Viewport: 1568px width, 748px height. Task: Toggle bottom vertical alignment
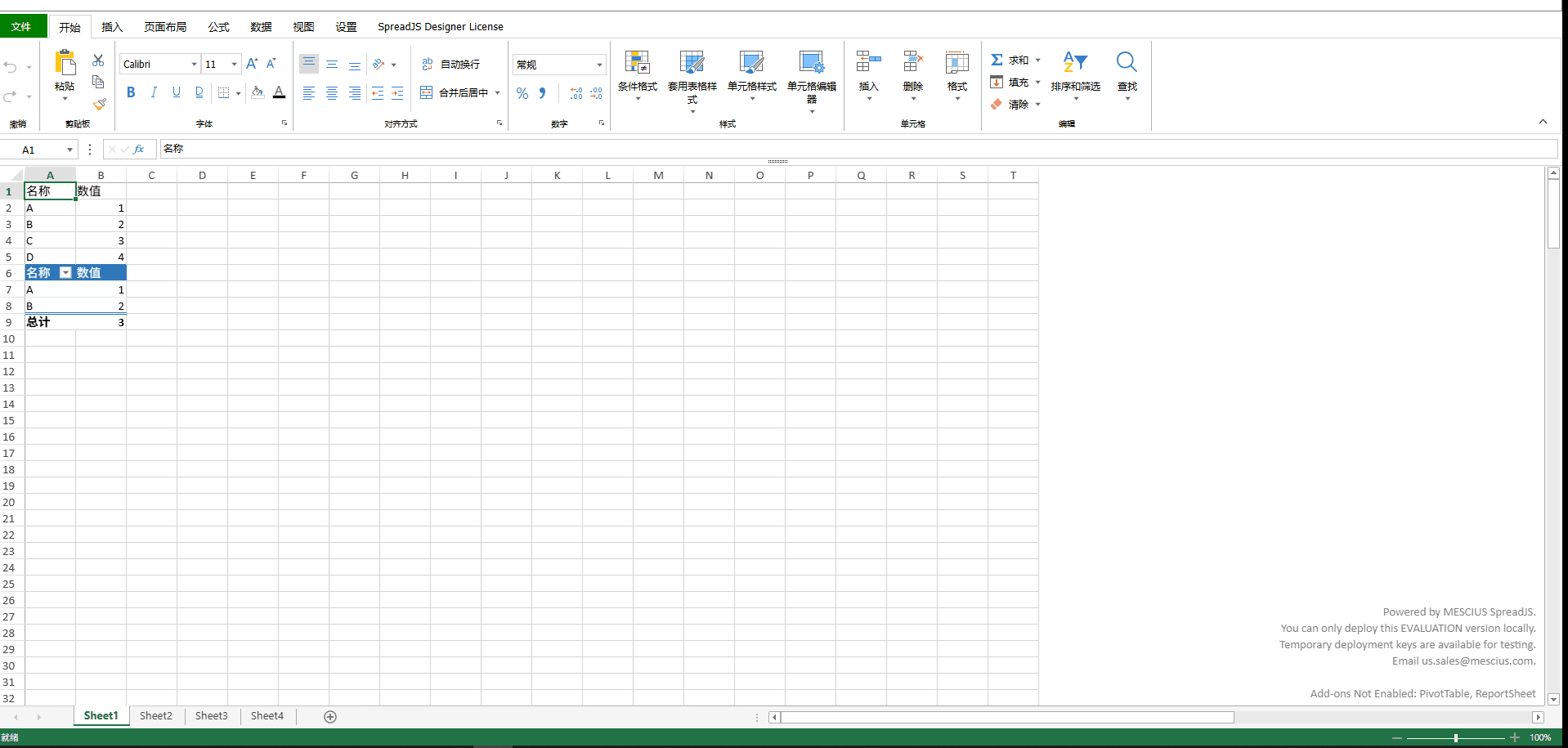tap(355, 64)
